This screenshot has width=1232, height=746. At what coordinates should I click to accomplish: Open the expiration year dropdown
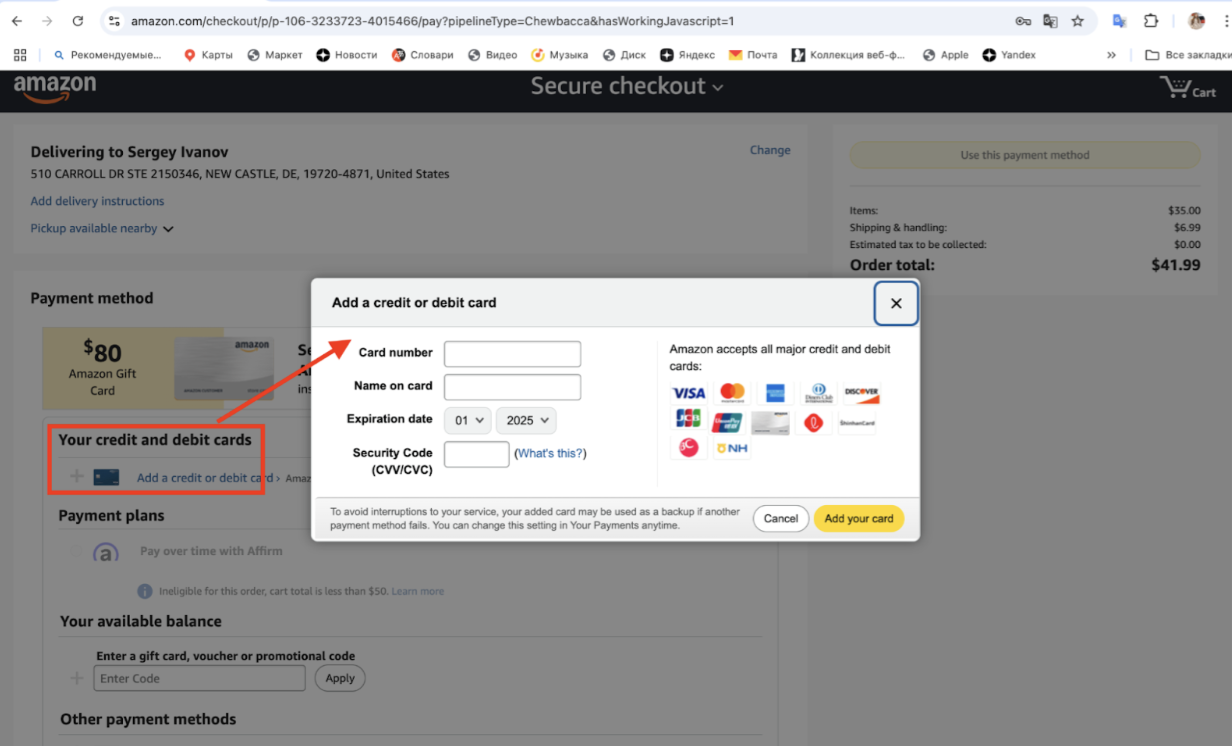click(x=526, y=420)
